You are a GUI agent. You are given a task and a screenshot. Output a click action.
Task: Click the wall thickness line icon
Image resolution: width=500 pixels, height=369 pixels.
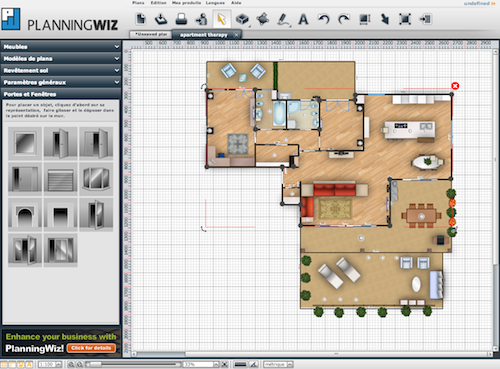point(241,364)
